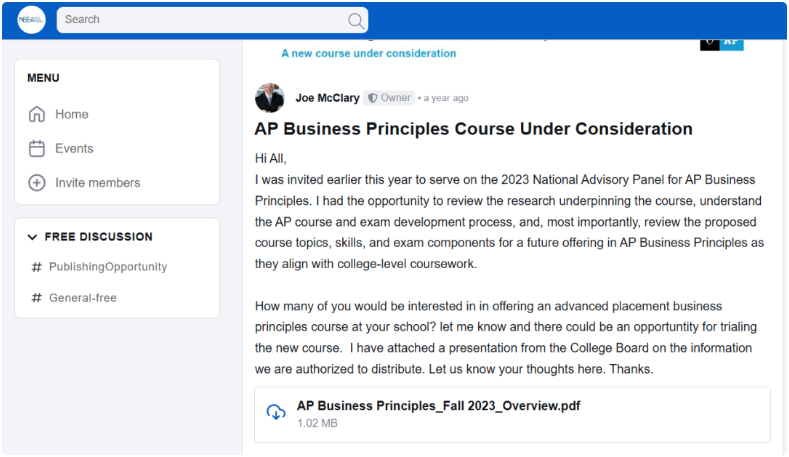Focus the Search input field
Screen dimensions: 789x457
click(212, 20)
